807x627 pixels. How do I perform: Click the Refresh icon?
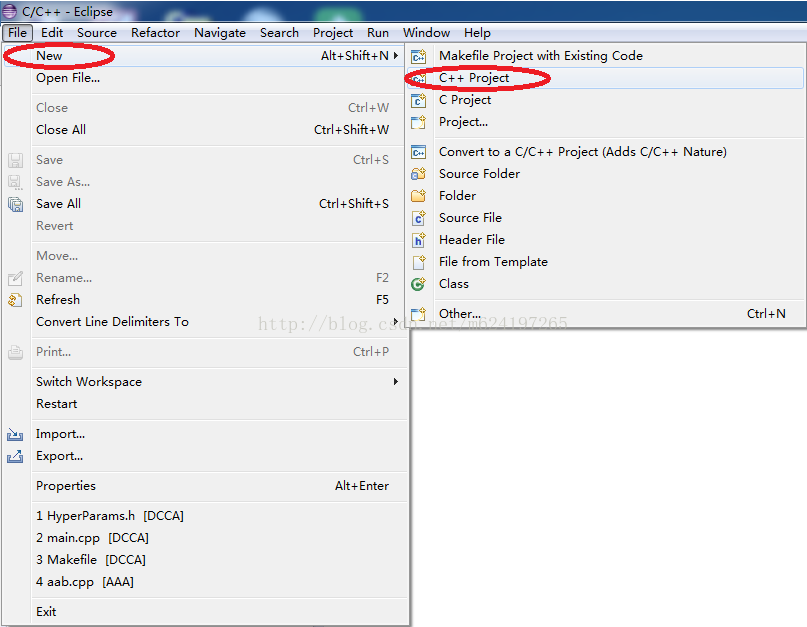[x=15, y=300]
